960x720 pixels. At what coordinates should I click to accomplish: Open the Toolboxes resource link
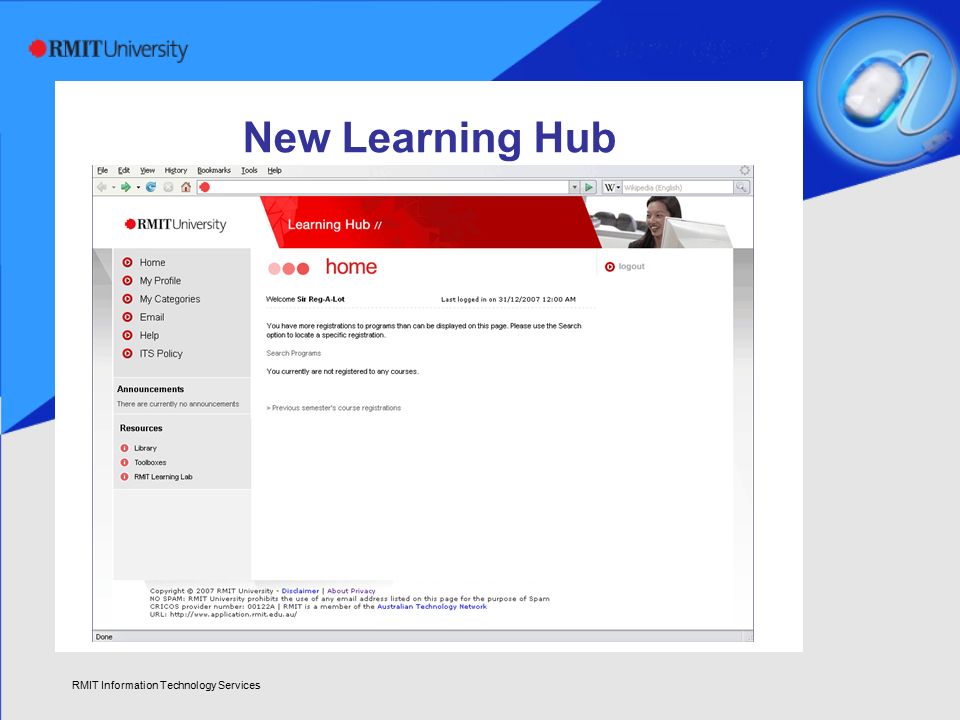(150, 463)
